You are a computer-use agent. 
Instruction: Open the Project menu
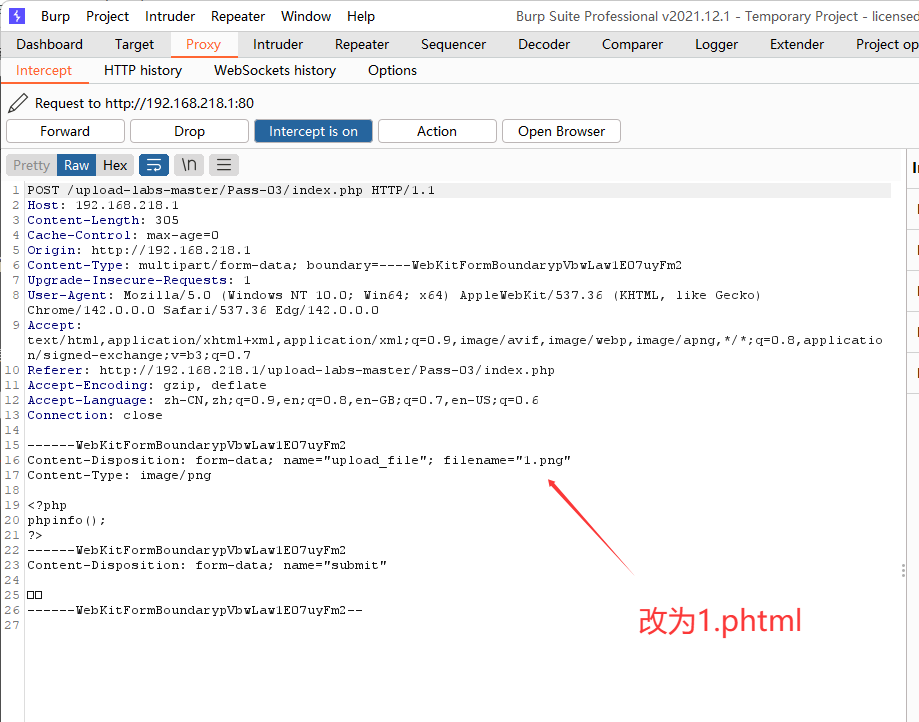(107, 16)
